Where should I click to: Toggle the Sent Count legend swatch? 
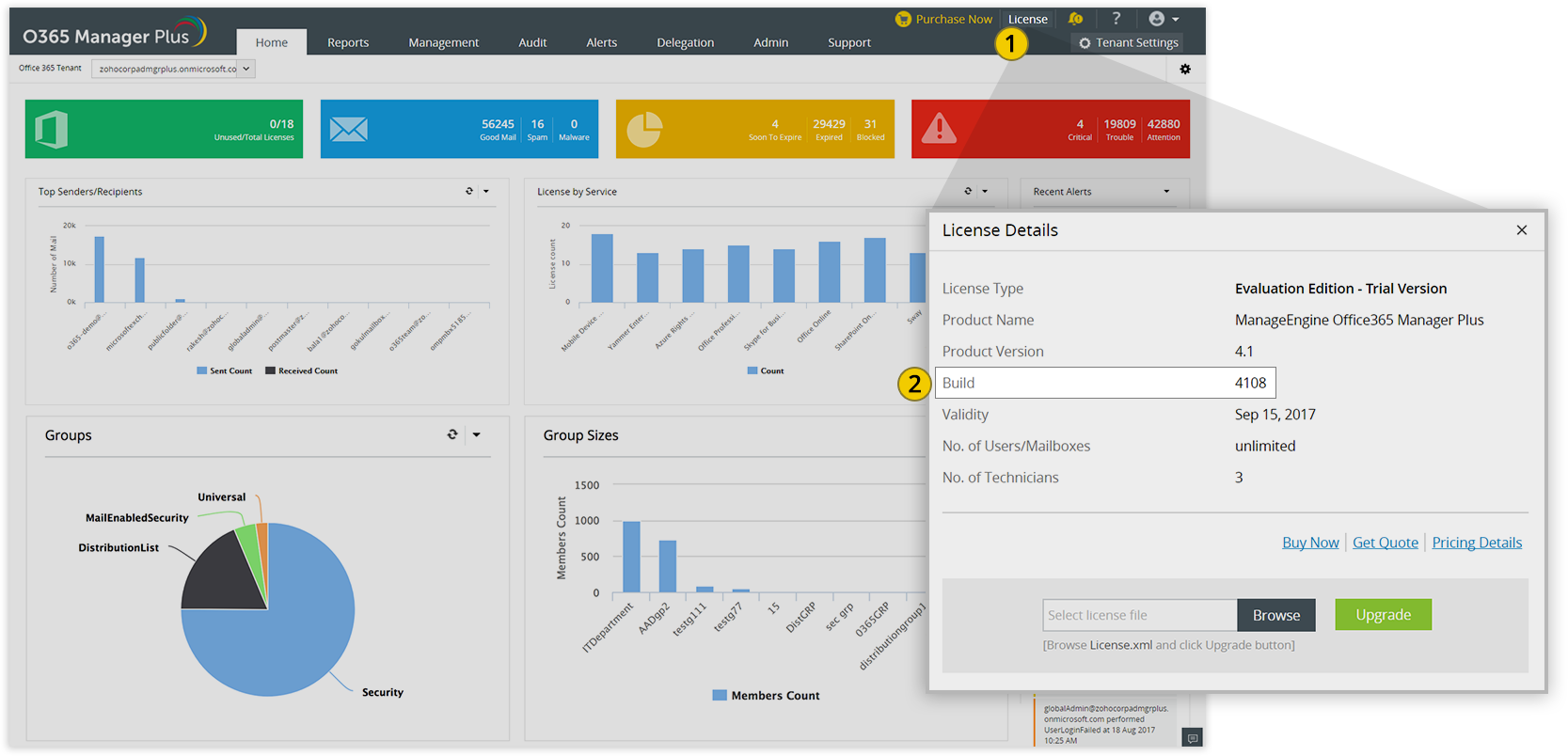(x=201, y=371)
